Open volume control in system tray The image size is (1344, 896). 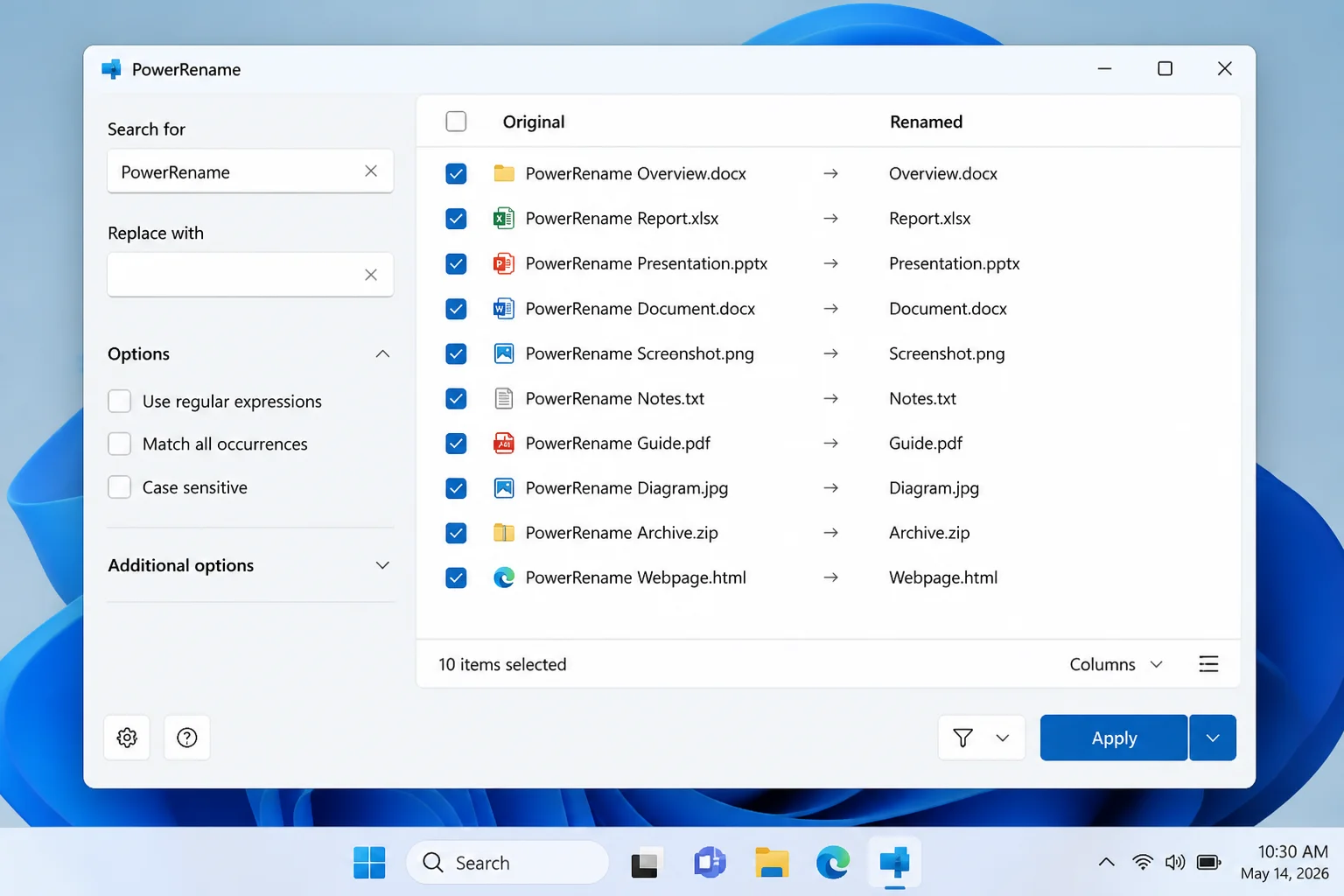pyautogui.click(x=1175, y=862)
